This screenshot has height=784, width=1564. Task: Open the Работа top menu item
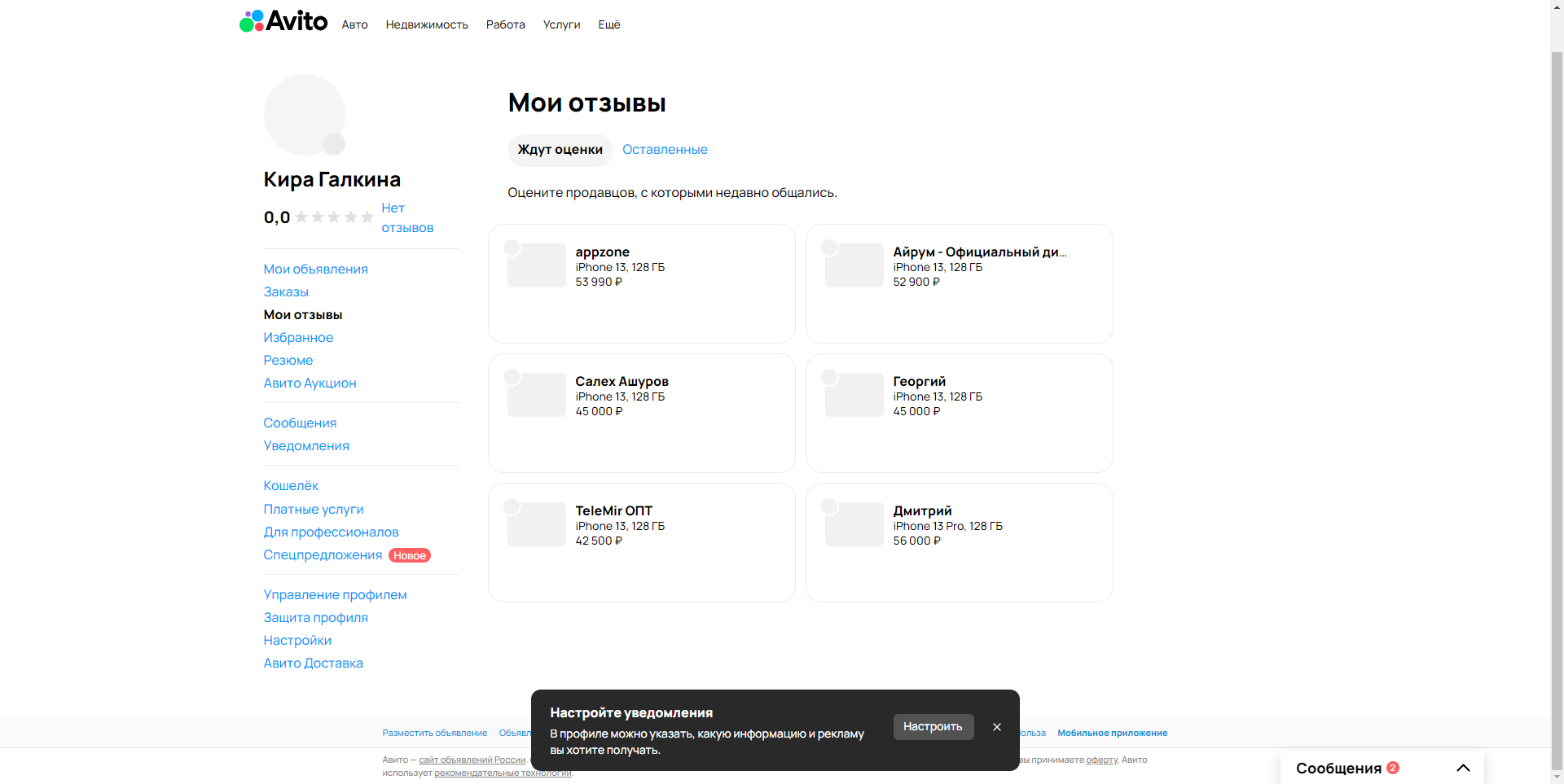[505, 24]
